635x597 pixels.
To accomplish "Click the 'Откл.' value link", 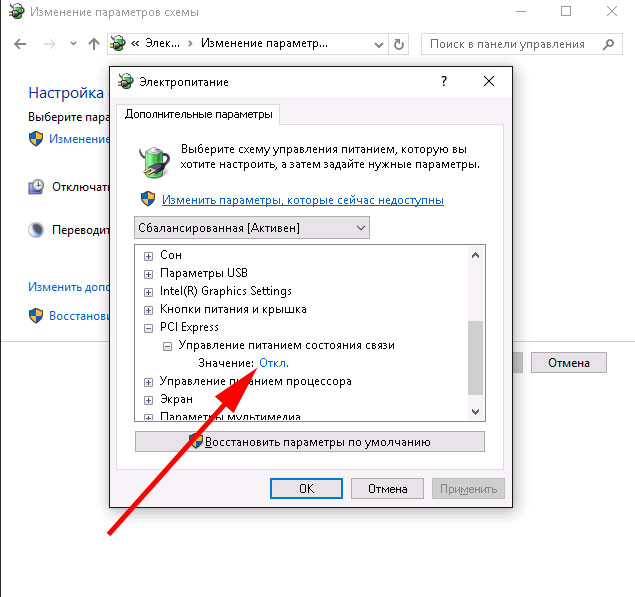I will point(274,363).
